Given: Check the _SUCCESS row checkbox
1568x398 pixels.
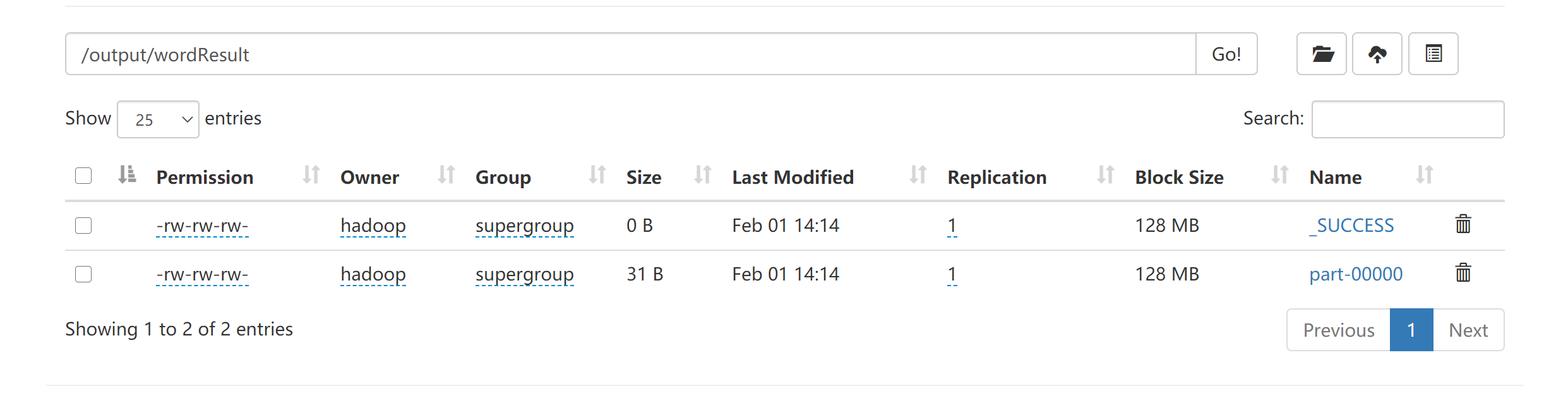Looking at the screenshot, I should click(83, 226).
